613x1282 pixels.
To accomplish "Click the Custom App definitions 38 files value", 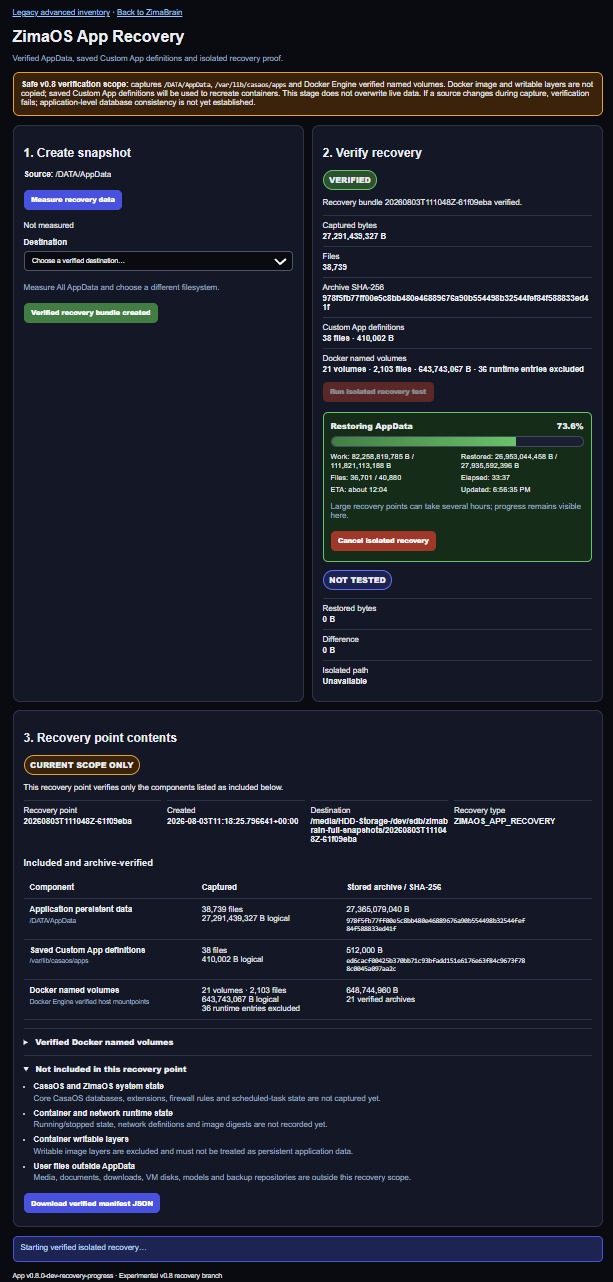I will 358,338.
